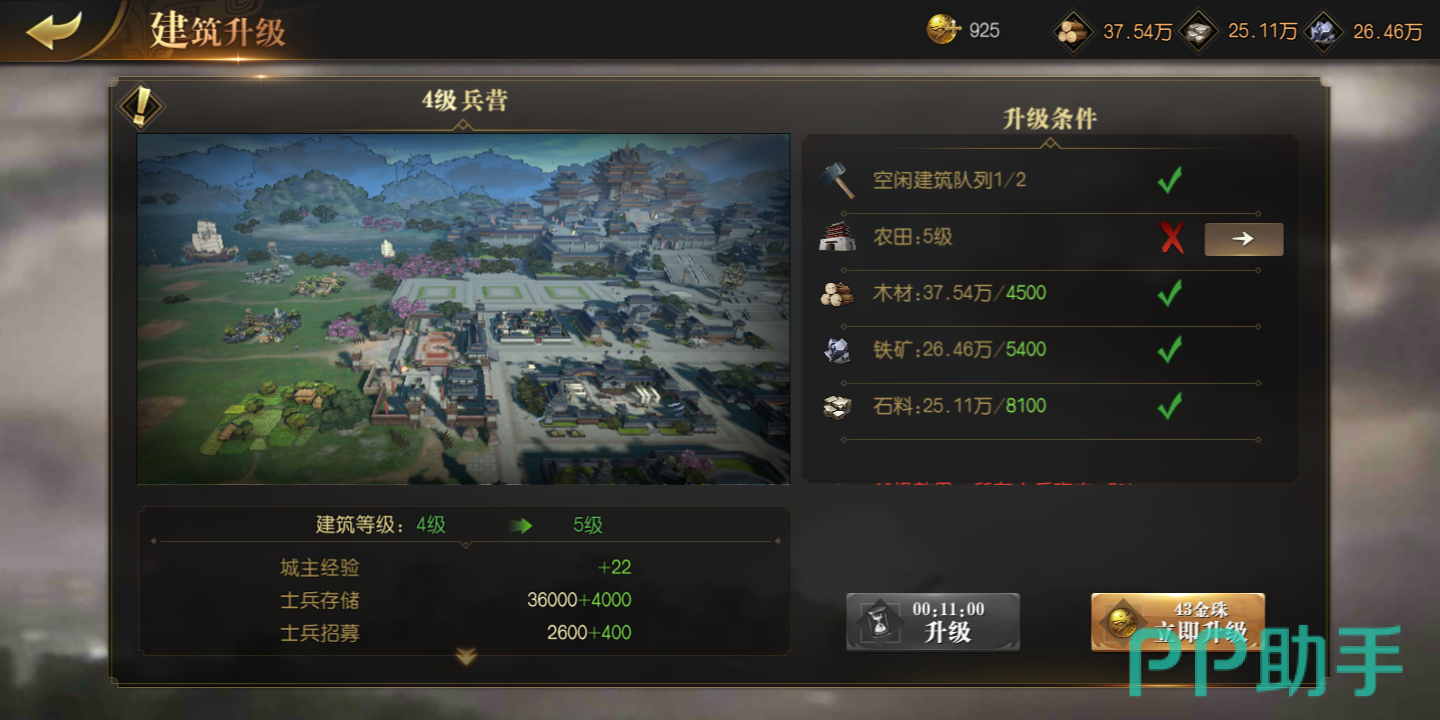Select the 升级条件 header
This screenshot has width=1440, height=720.
(x=1050, y=118)
